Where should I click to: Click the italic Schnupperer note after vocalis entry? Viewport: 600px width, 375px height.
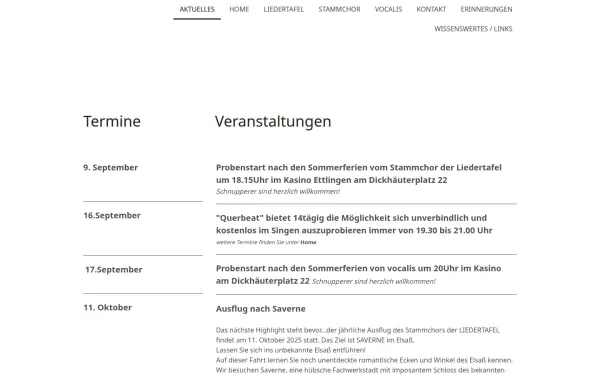pos(373,282)
